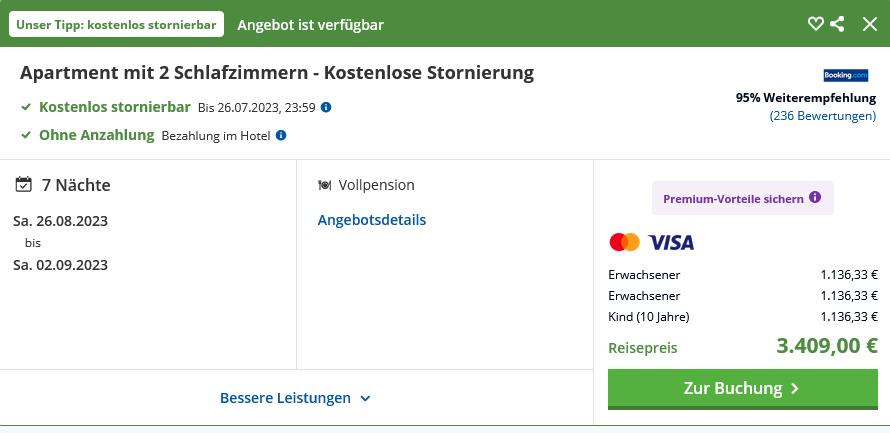Click the Unser Tipp kostenlos stornierbar tag
The width and height of the screenshot is (890, 433).
pyautogui.click(x=116, y=24)
